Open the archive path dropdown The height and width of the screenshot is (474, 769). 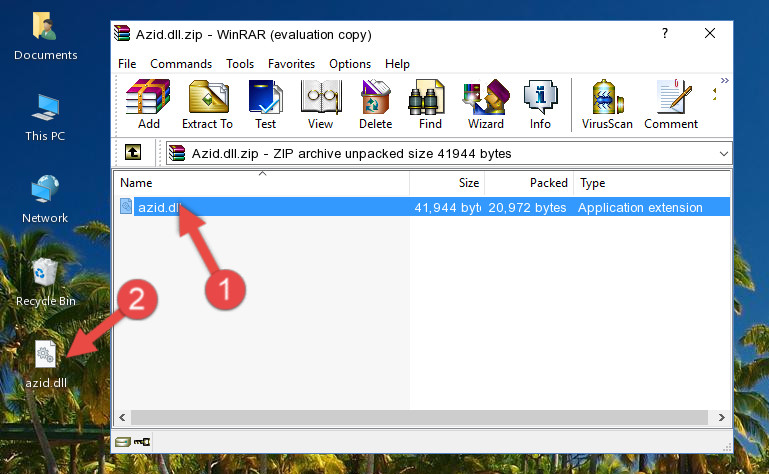723,154
